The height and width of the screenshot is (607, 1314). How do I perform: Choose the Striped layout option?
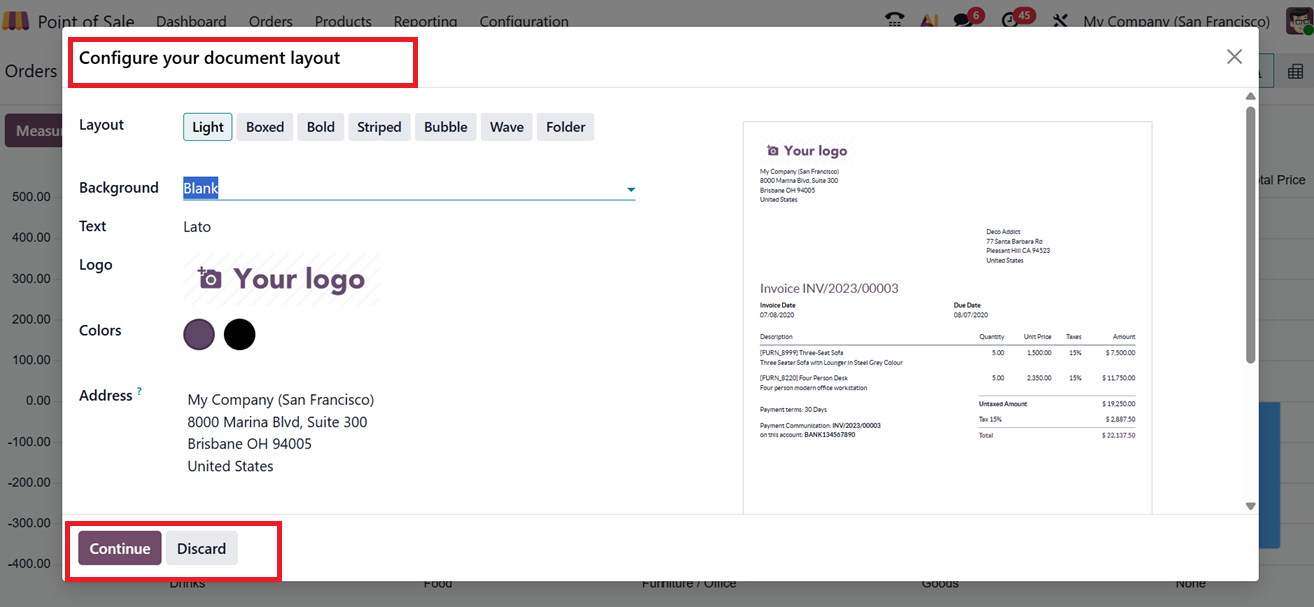pyautogui.click(x=379, y=127)
